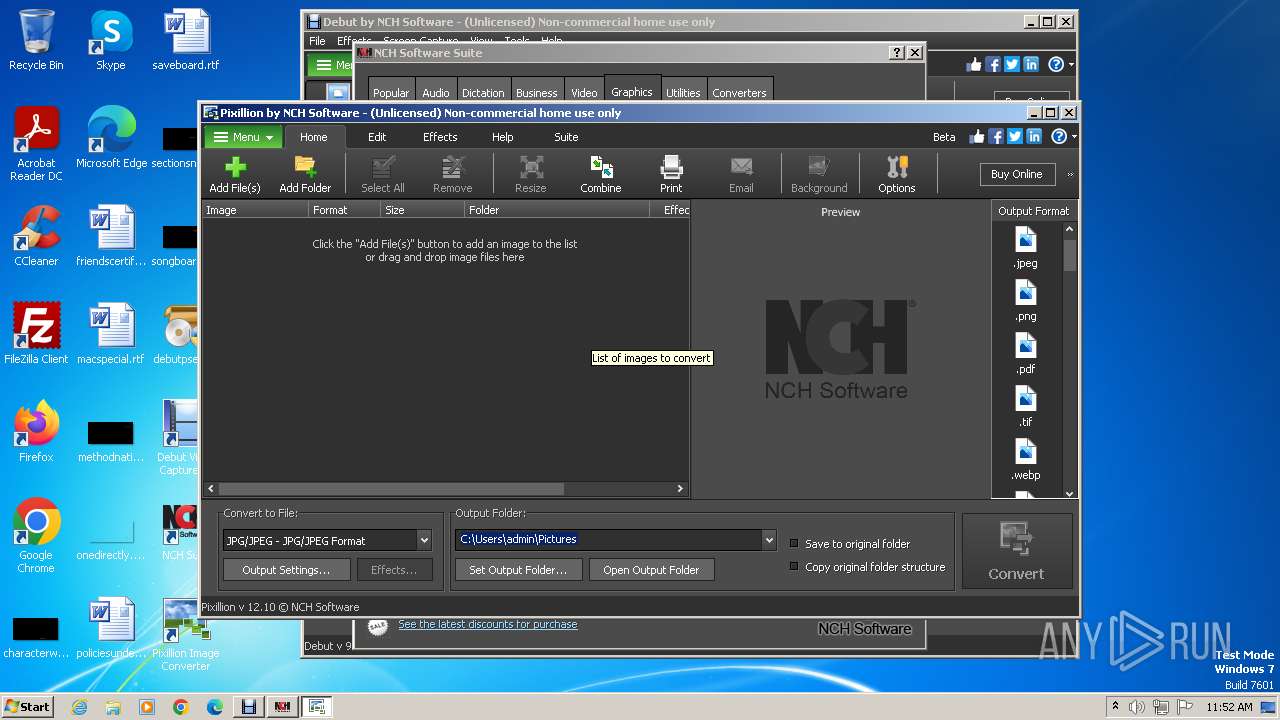1280x720 pixels.
Task: Open the Resize tool
Action: tap(530, 175)
